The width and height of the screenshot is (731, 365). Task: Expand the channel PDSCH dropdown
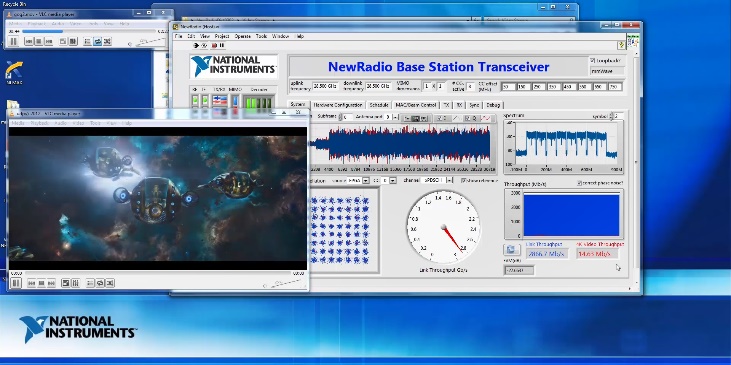click(x=449, y=180)
